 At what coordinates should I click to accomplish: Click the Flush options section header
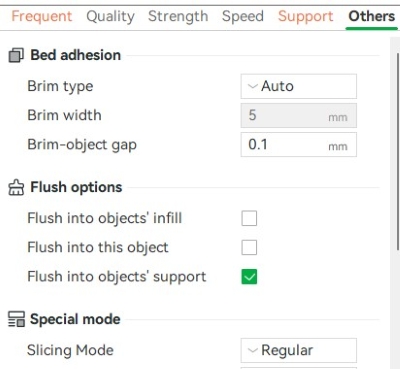76,187
